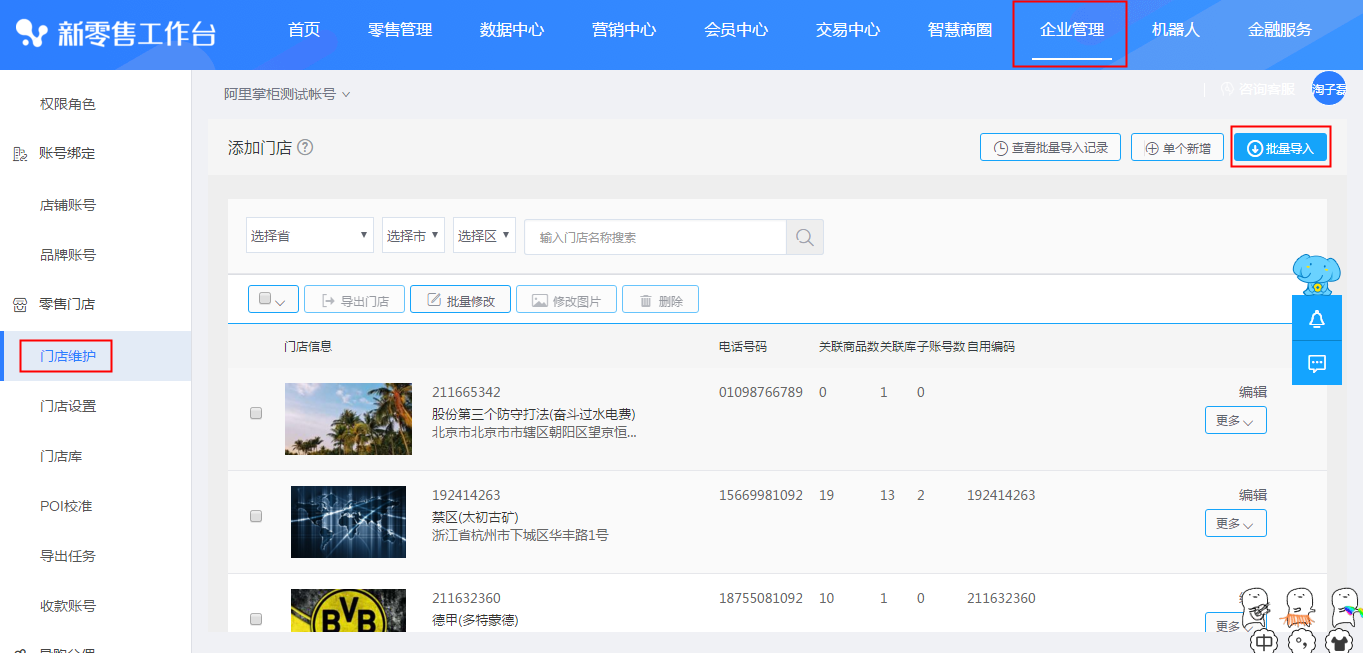Go to 营销中心 tab
Viewport: 1363px width, 653px height.
pyautogui.click(x=624, y=30)
